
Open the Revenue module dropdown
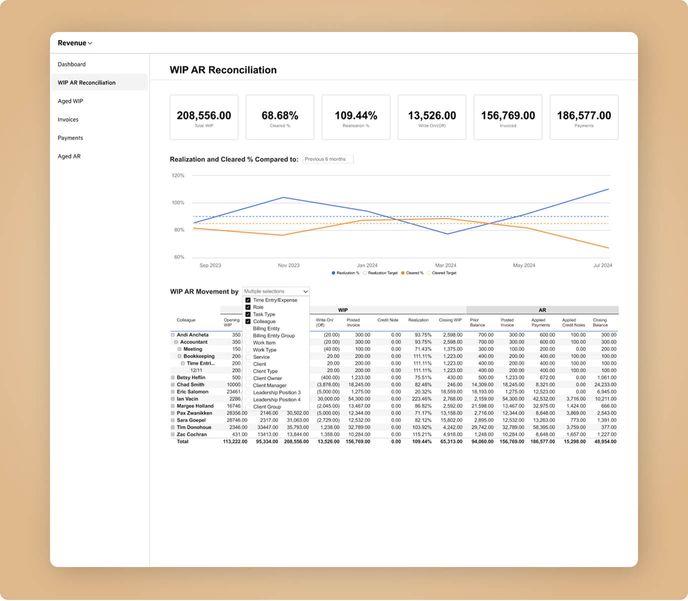pos(75,43)
